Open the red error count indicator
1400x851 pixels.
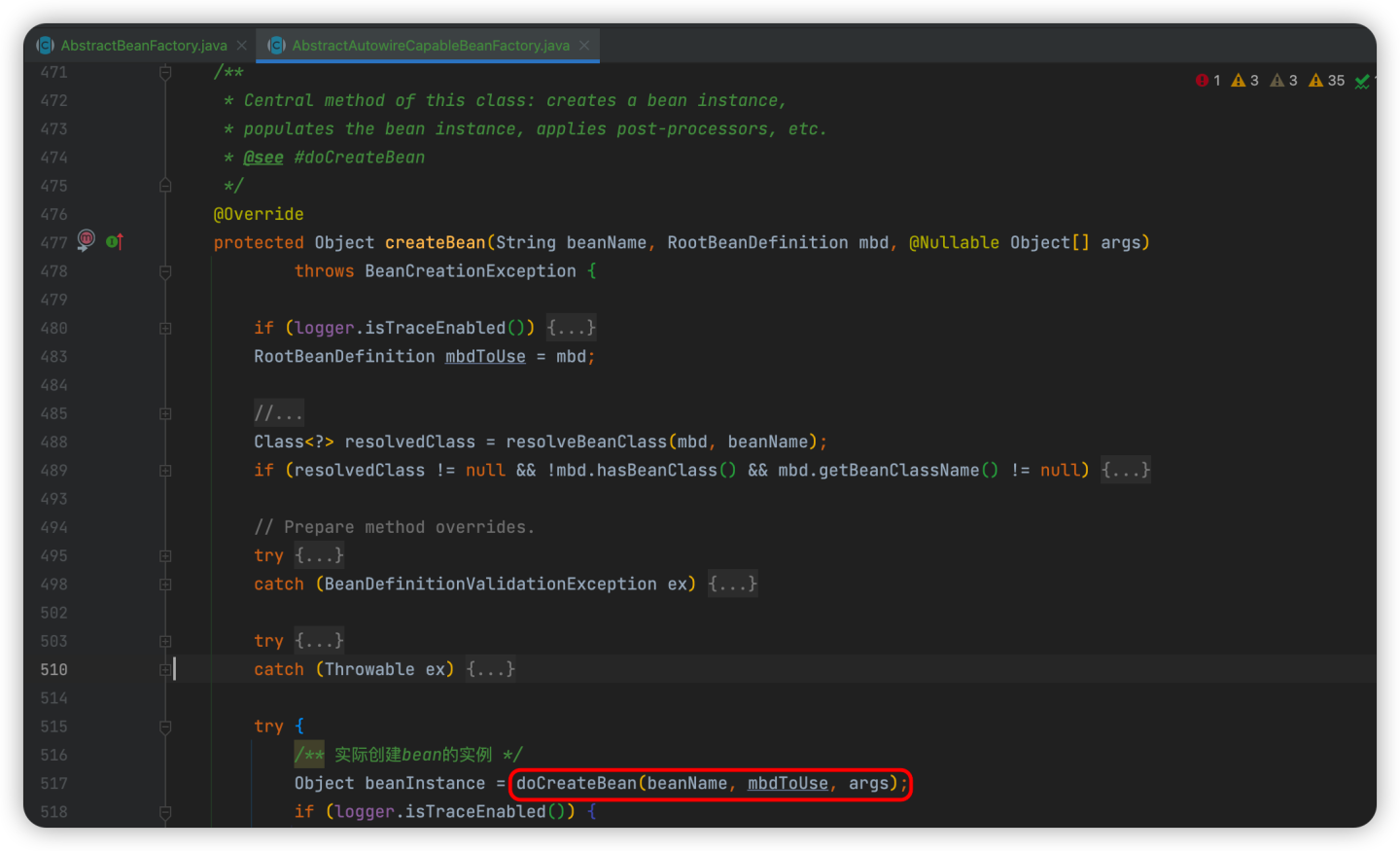1208,81
